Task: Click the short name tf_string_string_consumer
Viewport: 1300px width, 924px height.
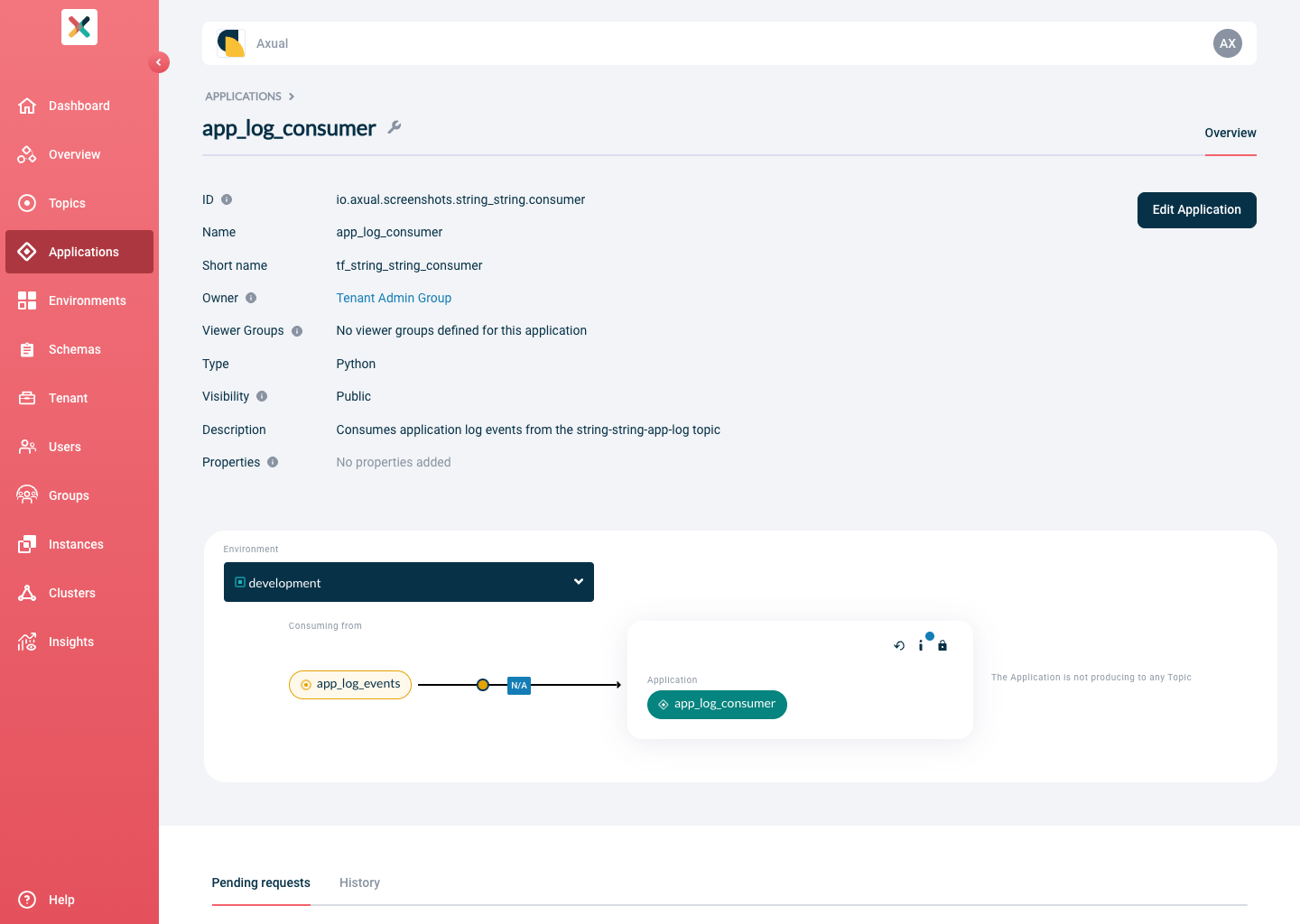Action: click(x=409, y=265)
